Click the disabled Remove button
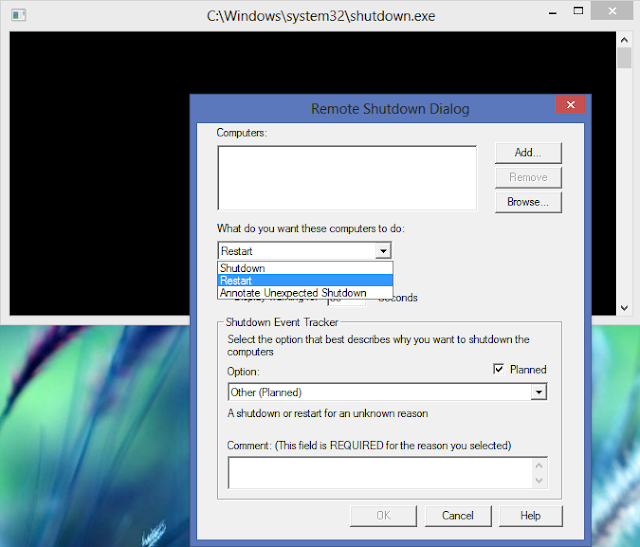 pos(528,177)
